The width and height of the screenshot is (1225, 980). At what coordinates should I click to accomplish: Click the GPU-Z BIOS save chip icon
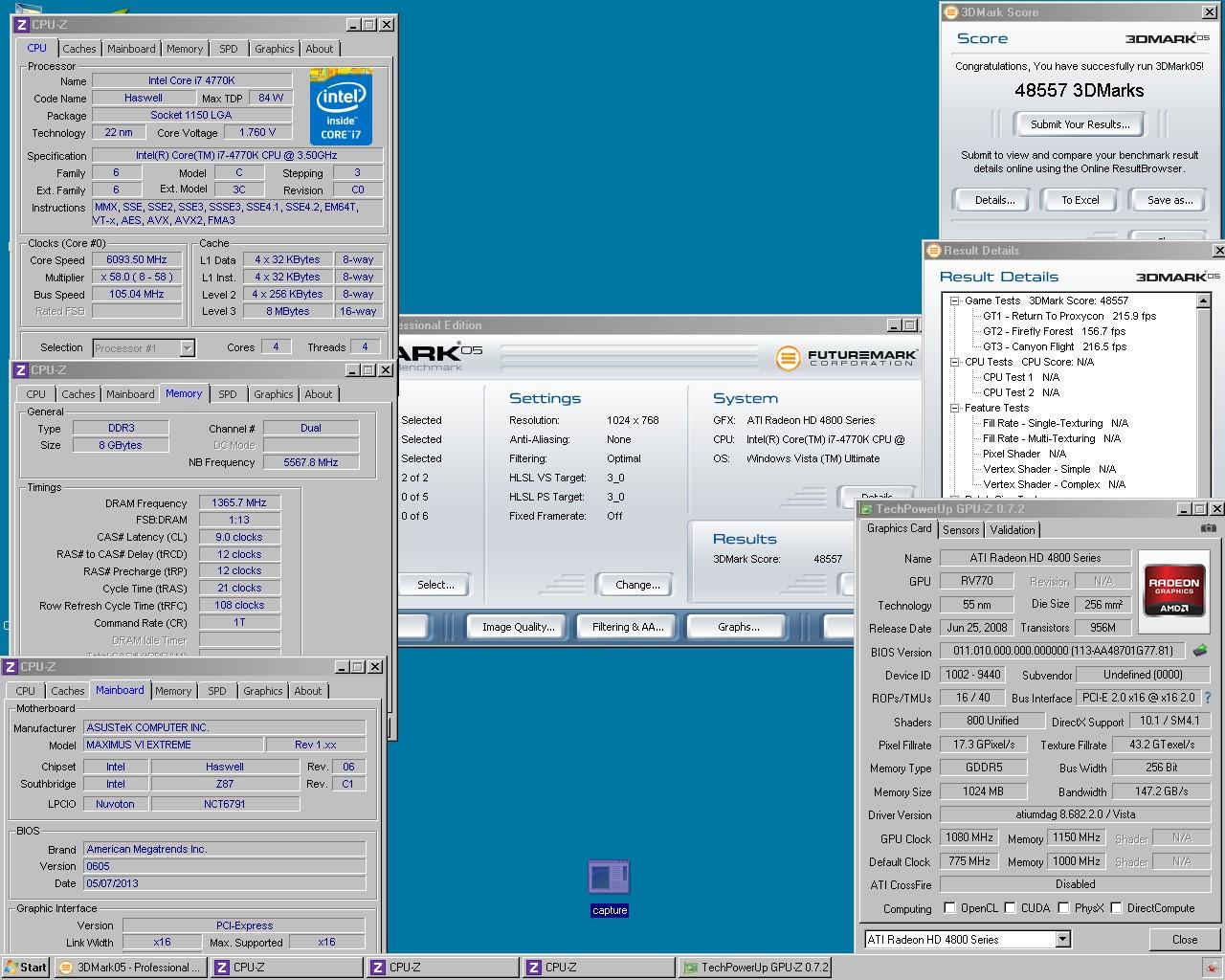[1199, 651]
